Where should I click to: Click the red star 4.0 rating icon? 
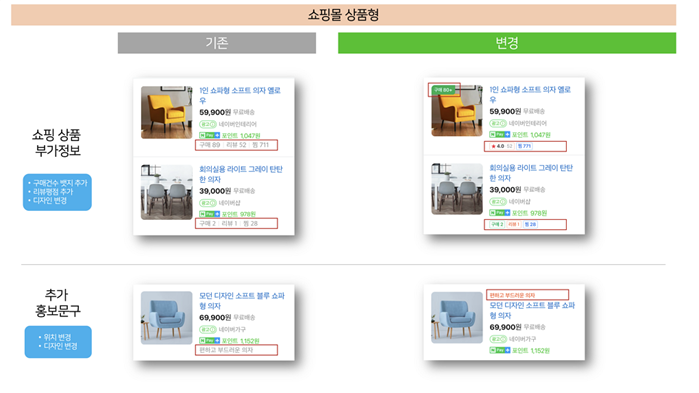click(x=493, y=146)
